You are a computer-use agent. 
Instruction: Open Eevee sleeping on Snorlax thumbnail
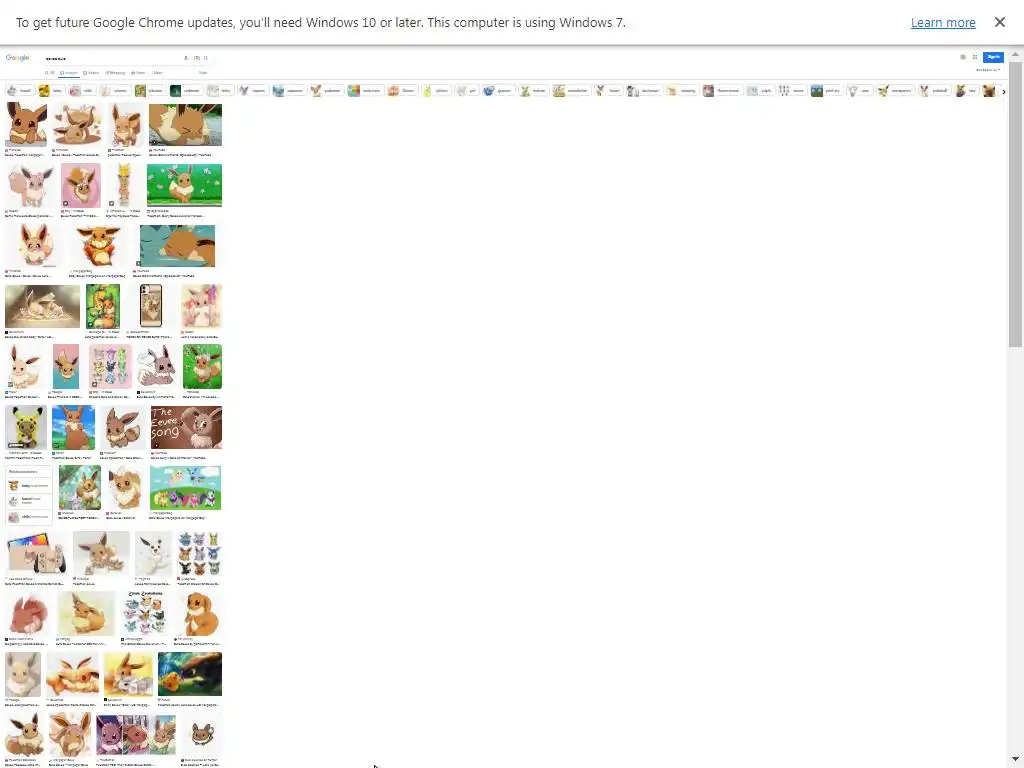click(x=177, y=246)
